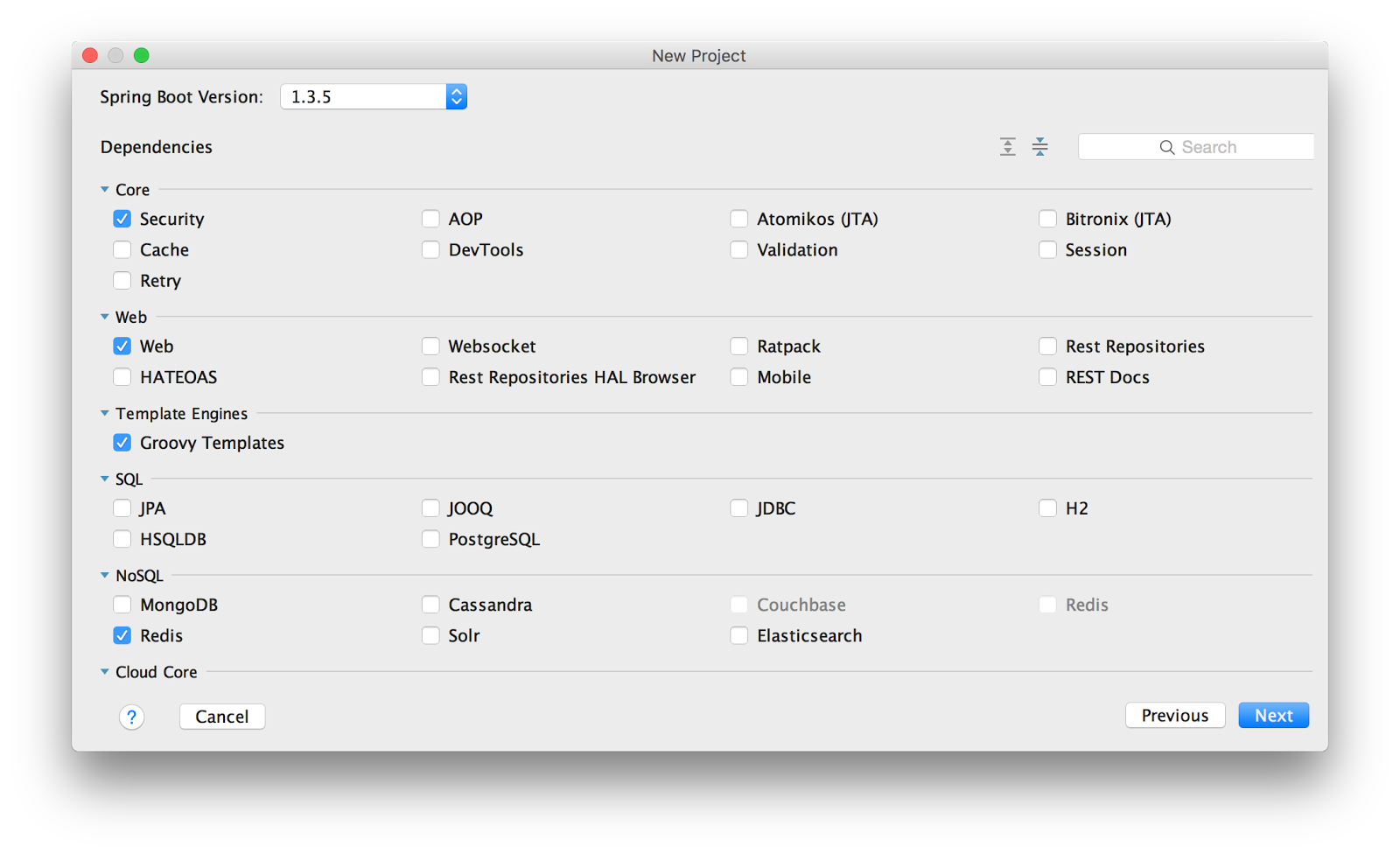This screenshot has height=854, width=1400.
Task: Click the greyed-out Couchbase checkbox
Action: [739, 605]
